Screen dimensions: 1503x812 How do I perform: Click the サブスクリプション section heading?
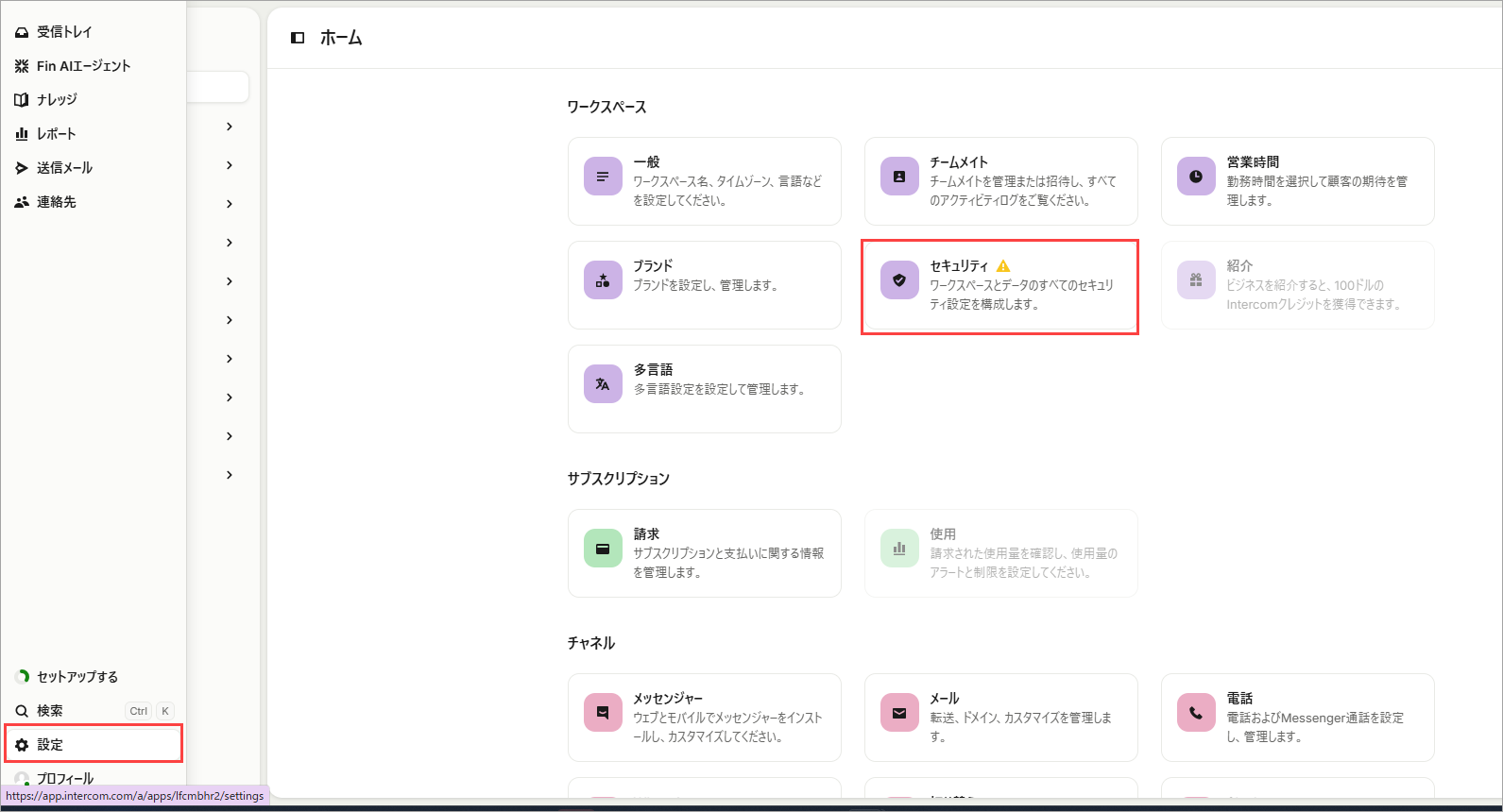[x=618, y=479]
